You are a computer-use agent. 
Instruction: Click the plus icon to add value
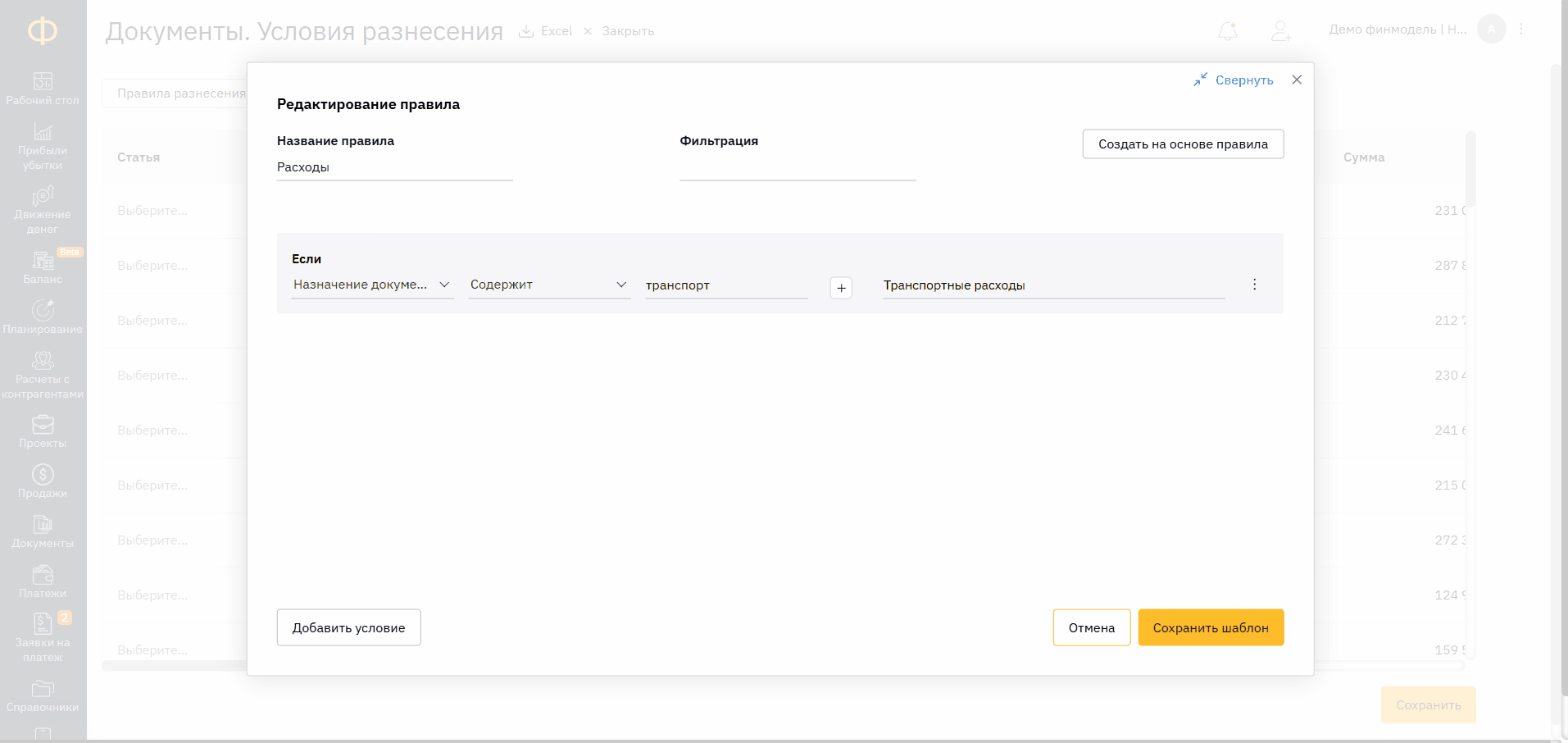841,288
